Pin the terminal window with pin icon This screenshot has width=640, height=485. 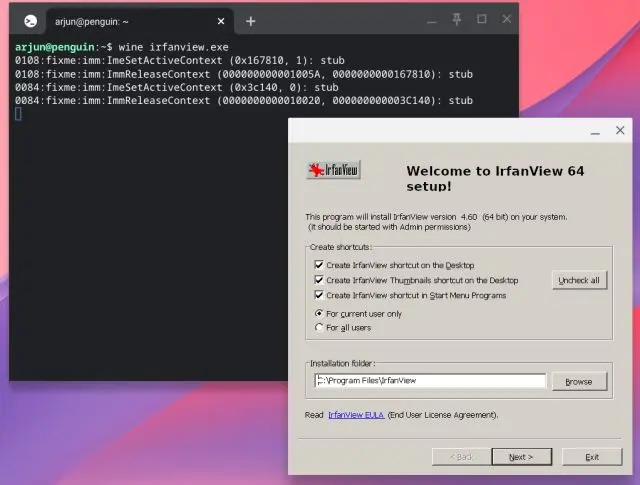point(457,19)
